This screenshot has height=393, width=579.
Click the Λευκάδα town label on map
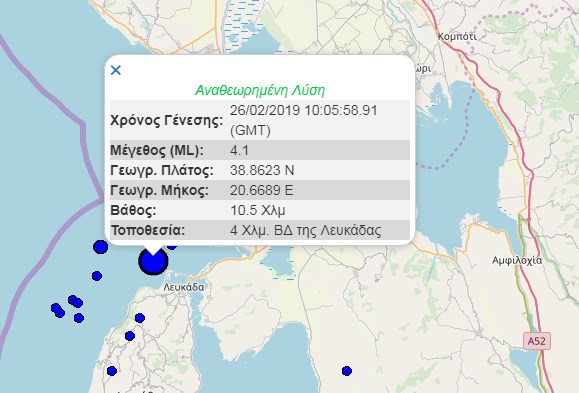tap(184, 287)
